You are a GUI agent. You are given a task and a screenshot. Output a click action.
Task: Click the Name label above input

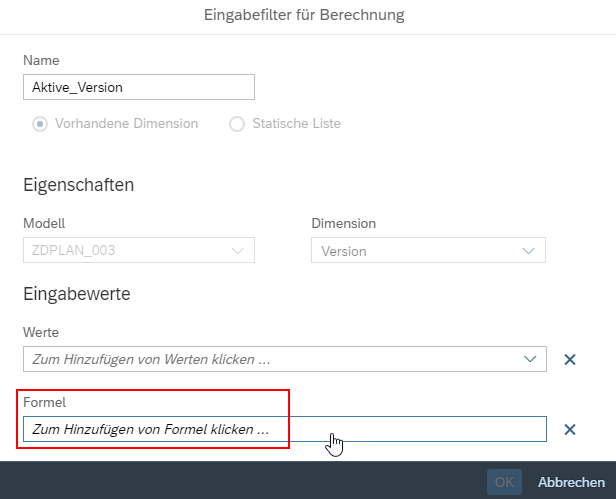click(x=41, y=60)
